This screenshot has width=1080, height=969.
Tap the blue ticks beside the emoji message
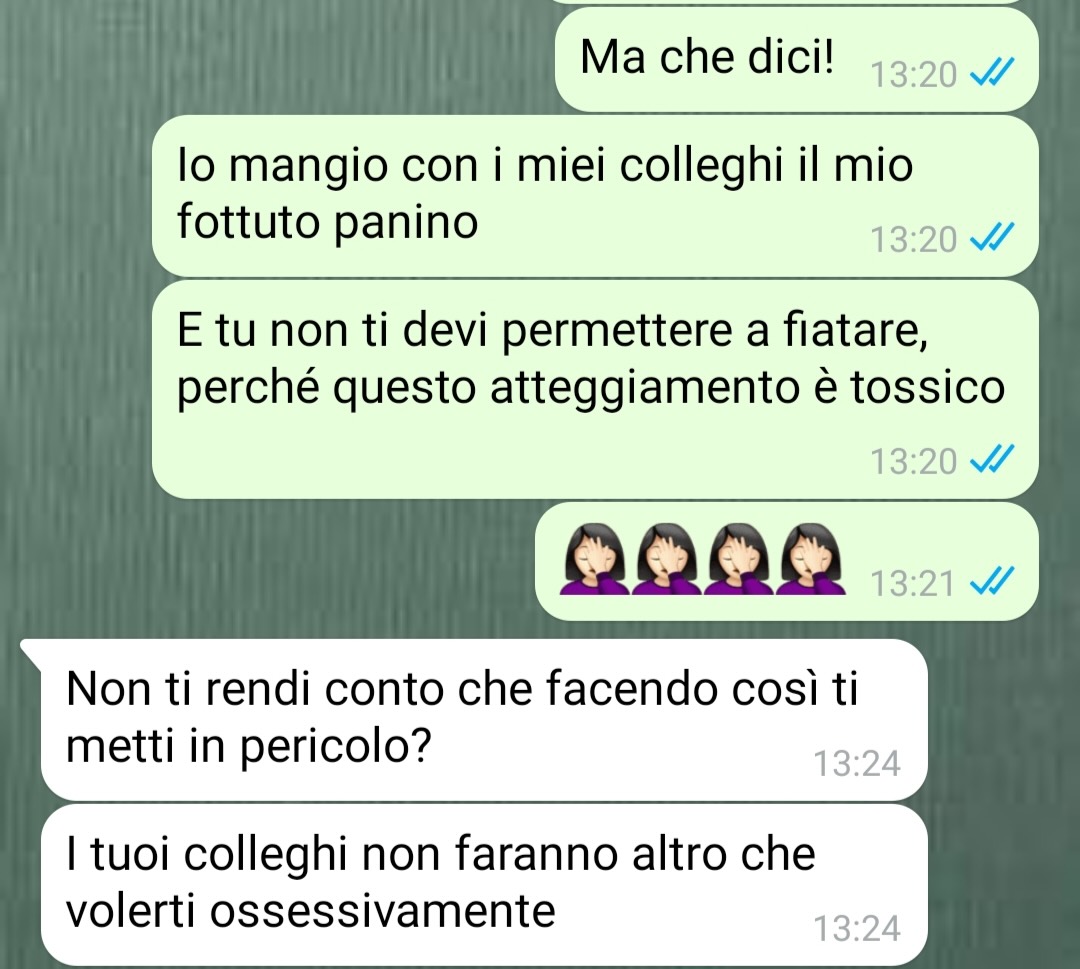[992, 581]
